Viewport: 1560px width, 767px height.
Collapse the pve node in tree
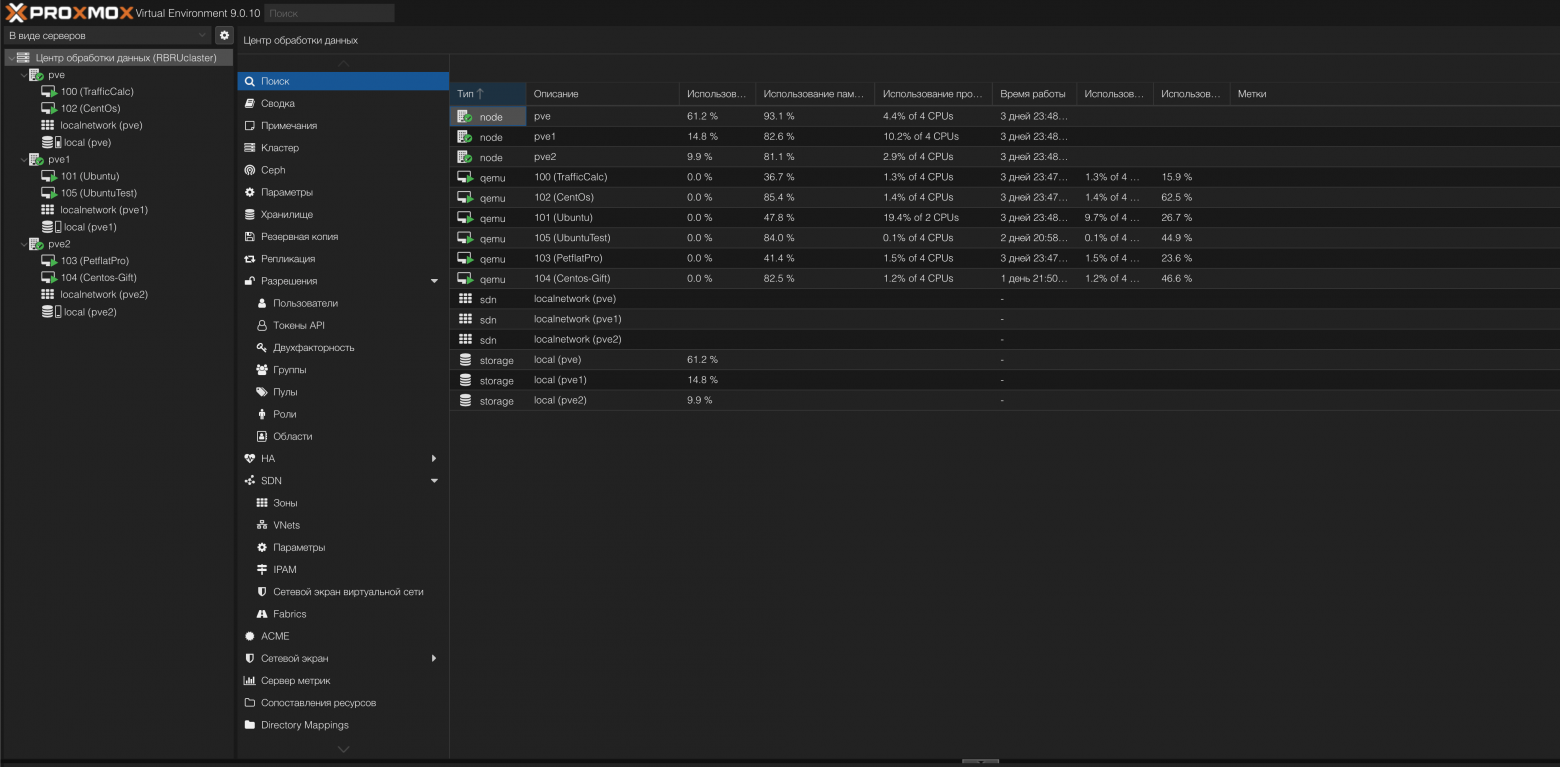click(x=23, y=75)
